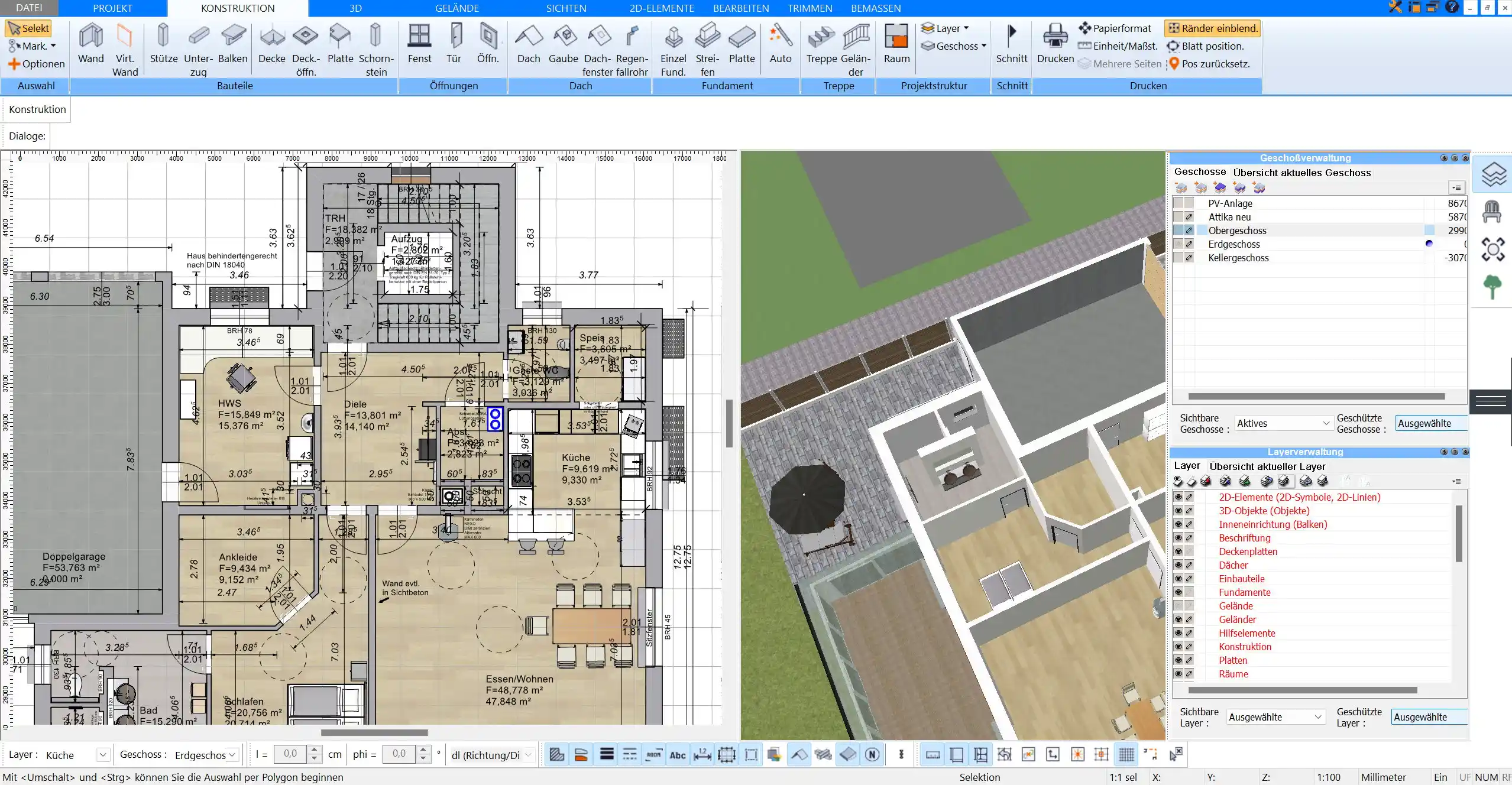Open the Geschoss dropdown in ribbon
This screenshot has height=785, width=1512.
954,46
